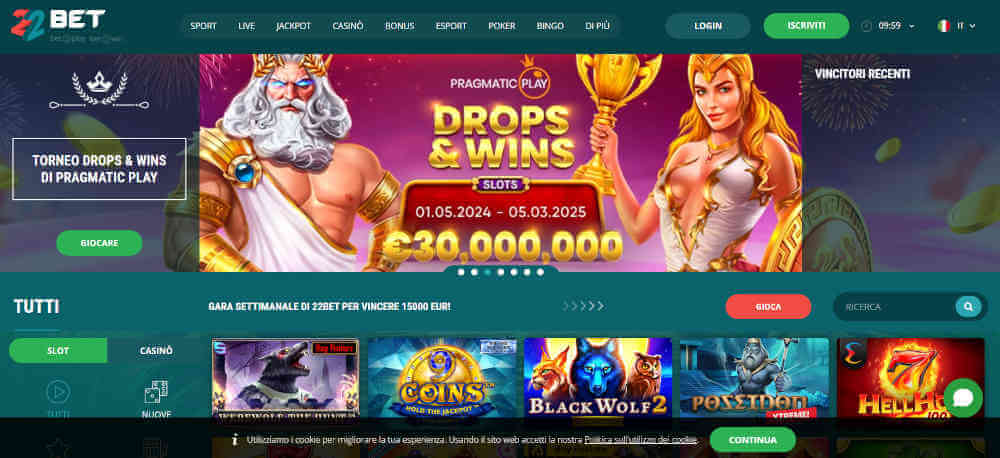Viewport: 1000px width, 458px height.
Task: Click the clock icon beside 09:59
Action: click(866, 26)
